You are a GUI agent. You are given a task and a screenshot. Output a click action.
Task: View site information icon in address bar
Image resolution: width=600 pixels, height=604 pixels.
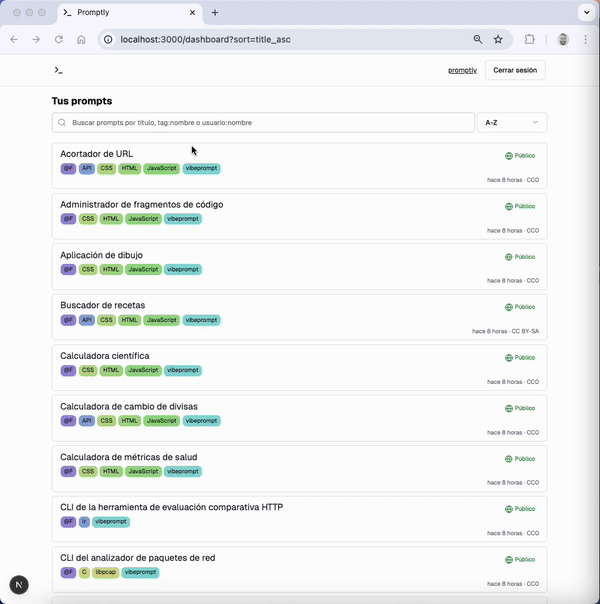[x=108, y=39]
